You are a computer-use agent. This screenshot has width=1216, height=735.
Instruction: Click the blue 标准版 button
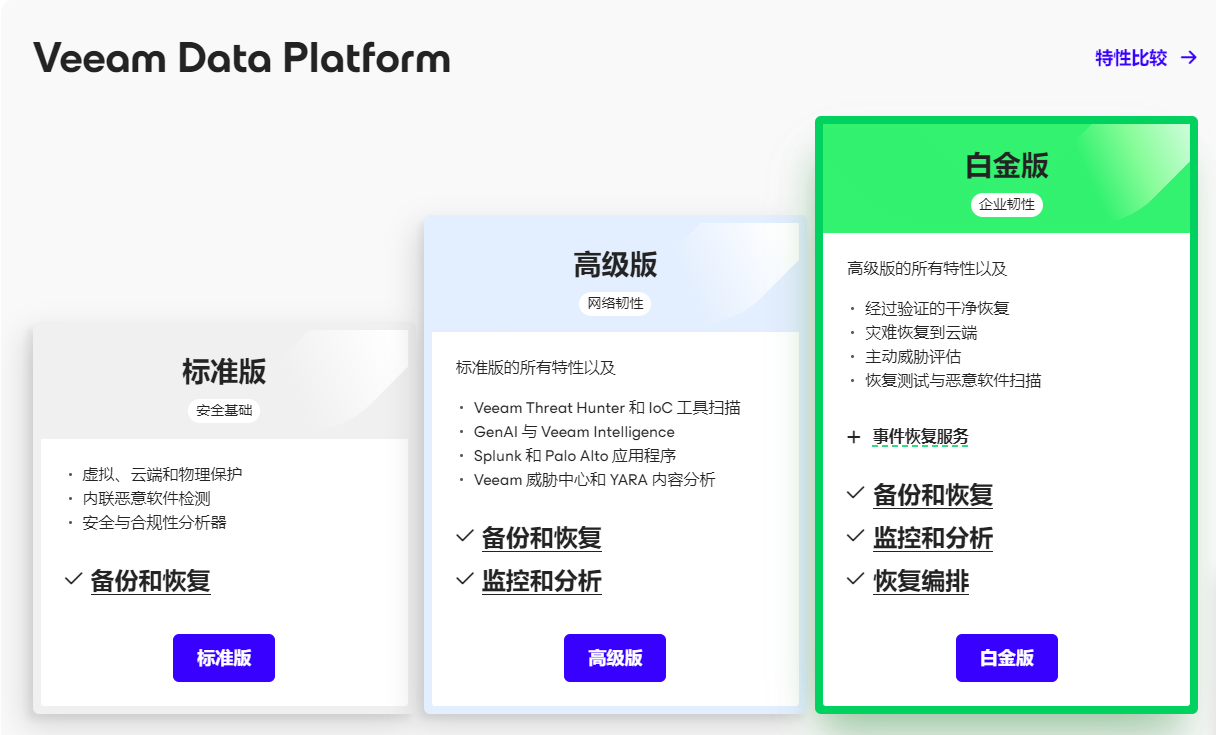point(224,658)
